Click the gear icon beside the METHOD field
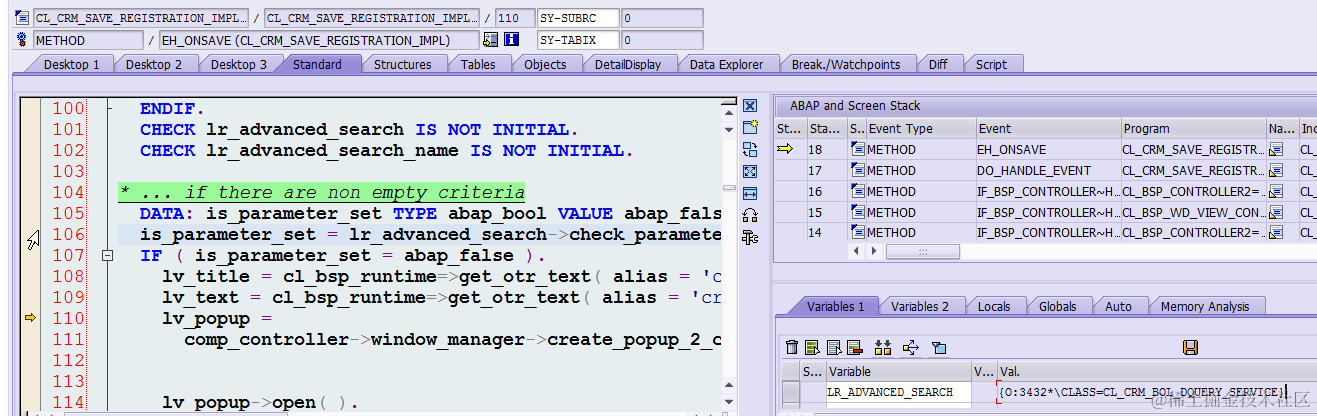The width and height of the screenshot is (1317, 416). (x=22, y=40)
